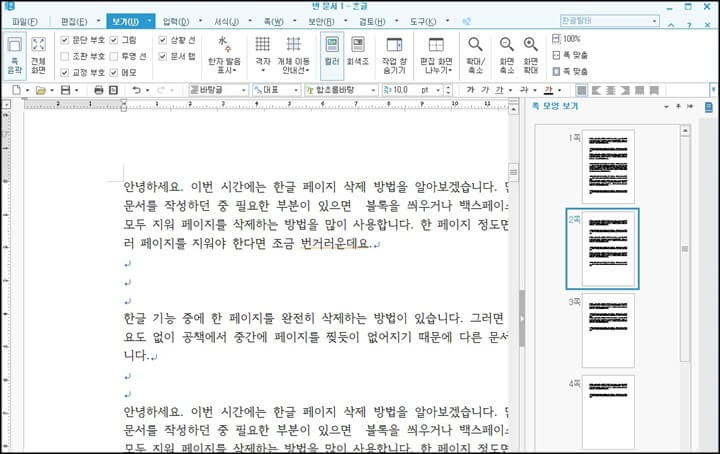This screenshot has height=454, width=720.
Task: Click 화면 축소 zoom out icon
Action: pos(506,56)
